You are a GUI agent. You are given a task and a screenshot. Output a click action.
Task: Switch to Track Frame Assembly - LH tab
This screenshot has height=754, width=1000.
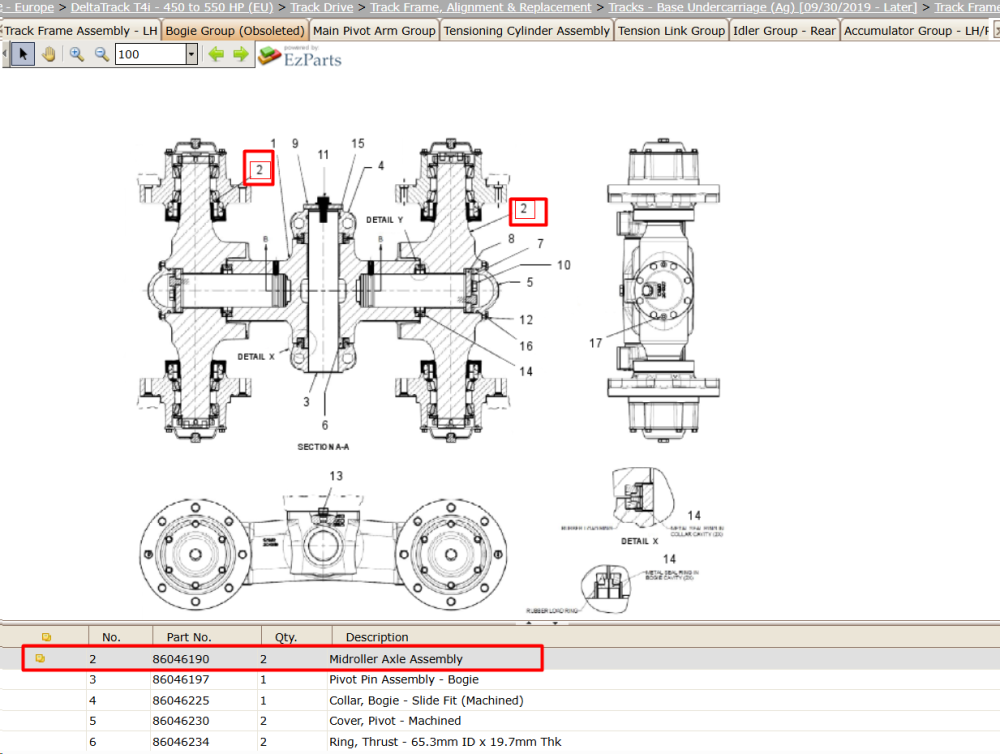coord(80,31)
